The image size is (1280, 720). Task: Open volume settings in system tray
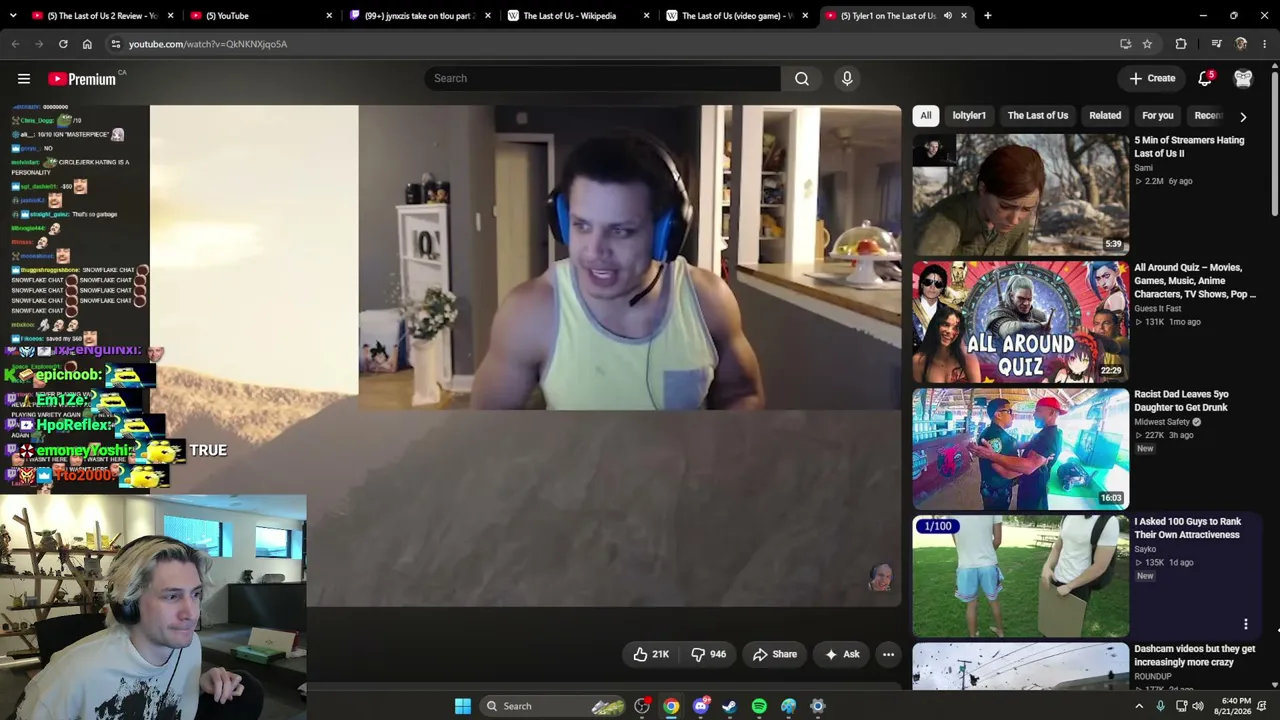click(1198, 706)
